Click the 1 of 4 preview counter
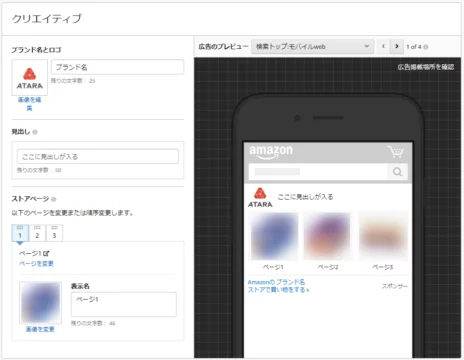 pos(414,47)
